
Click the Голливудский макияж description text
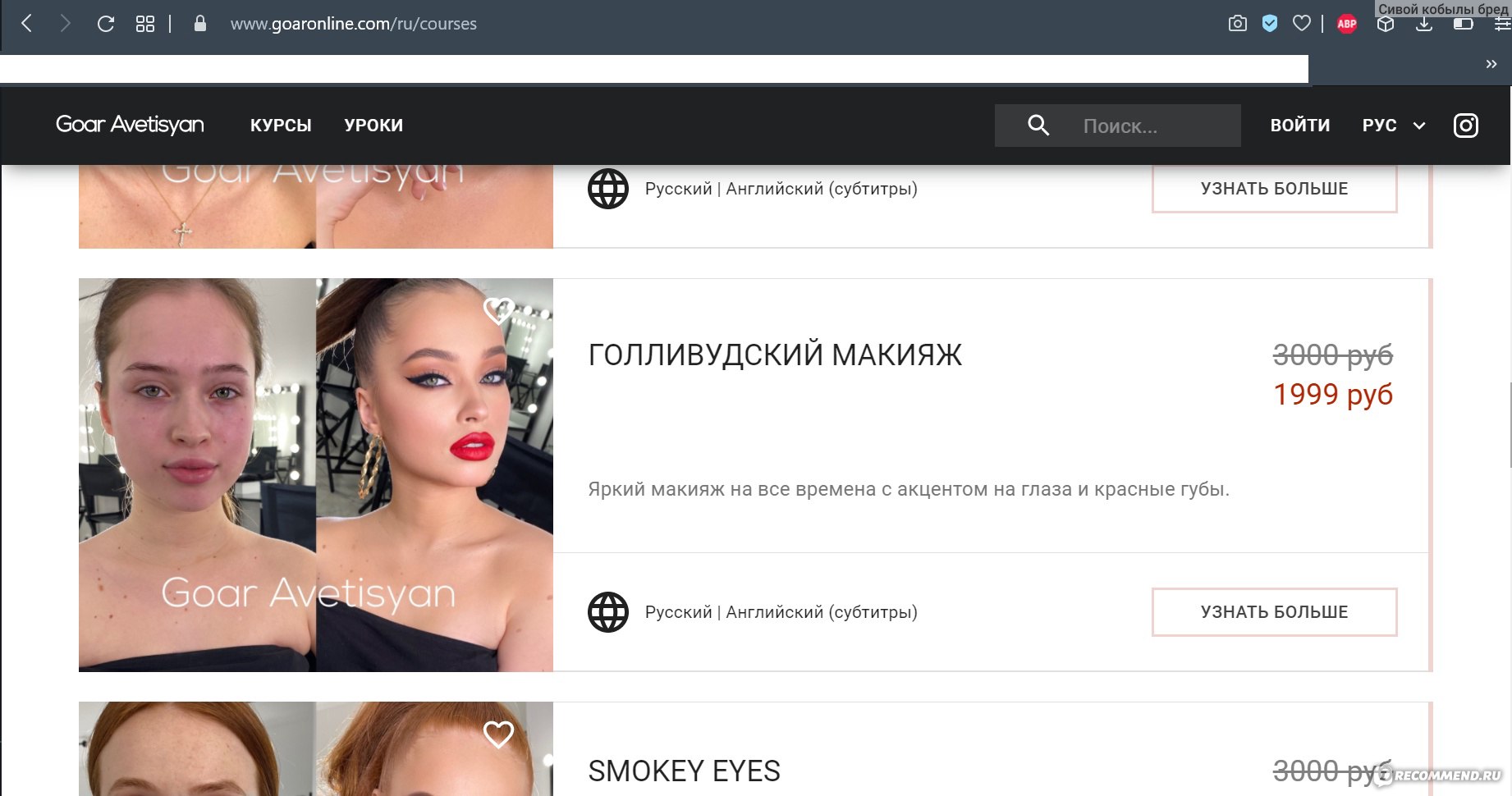coord(909,489)
